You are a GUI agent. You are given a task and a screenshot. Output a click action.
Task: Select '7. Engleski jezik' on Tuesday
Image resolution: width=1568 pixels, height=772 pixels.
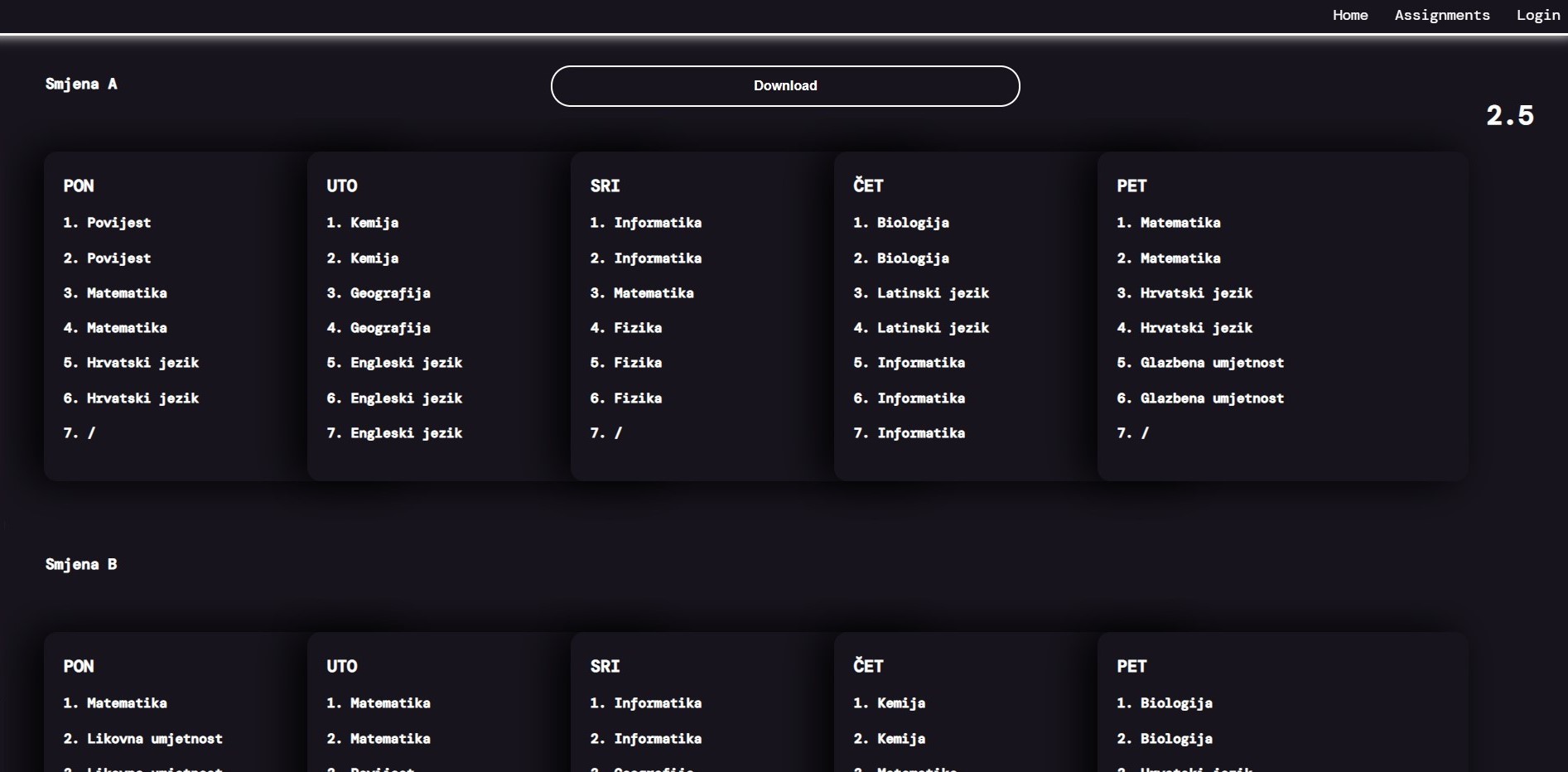pos(395,433)
